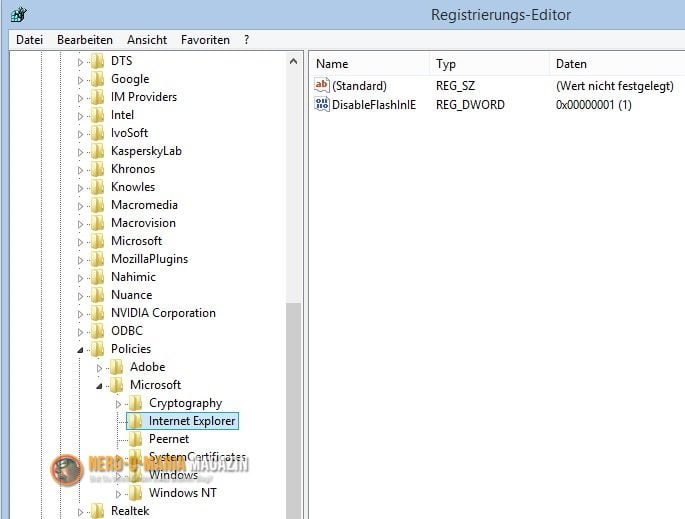Expand the DTS key
This screenshot has width=685, height=519.
tap(80, 62)
